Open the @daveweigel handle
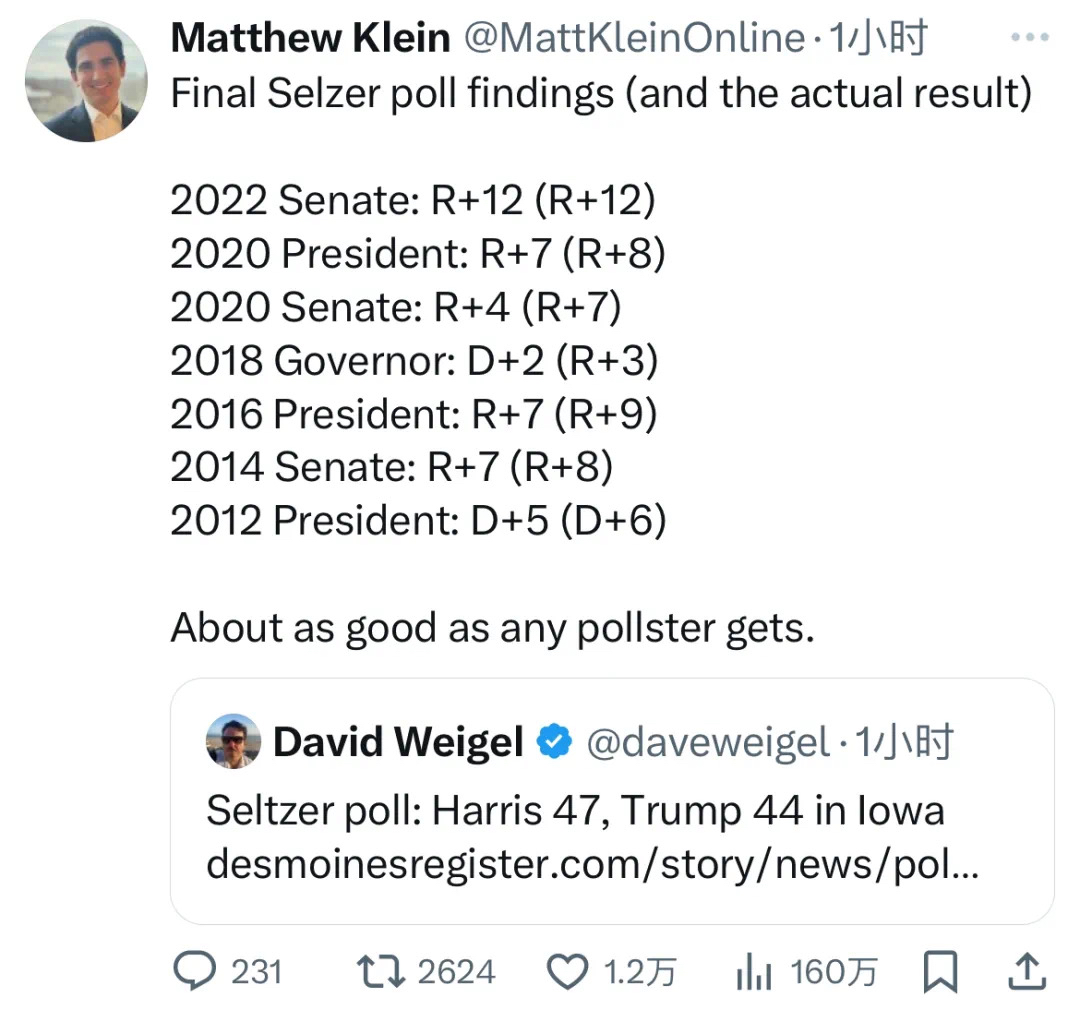 [x=707, y=742]
